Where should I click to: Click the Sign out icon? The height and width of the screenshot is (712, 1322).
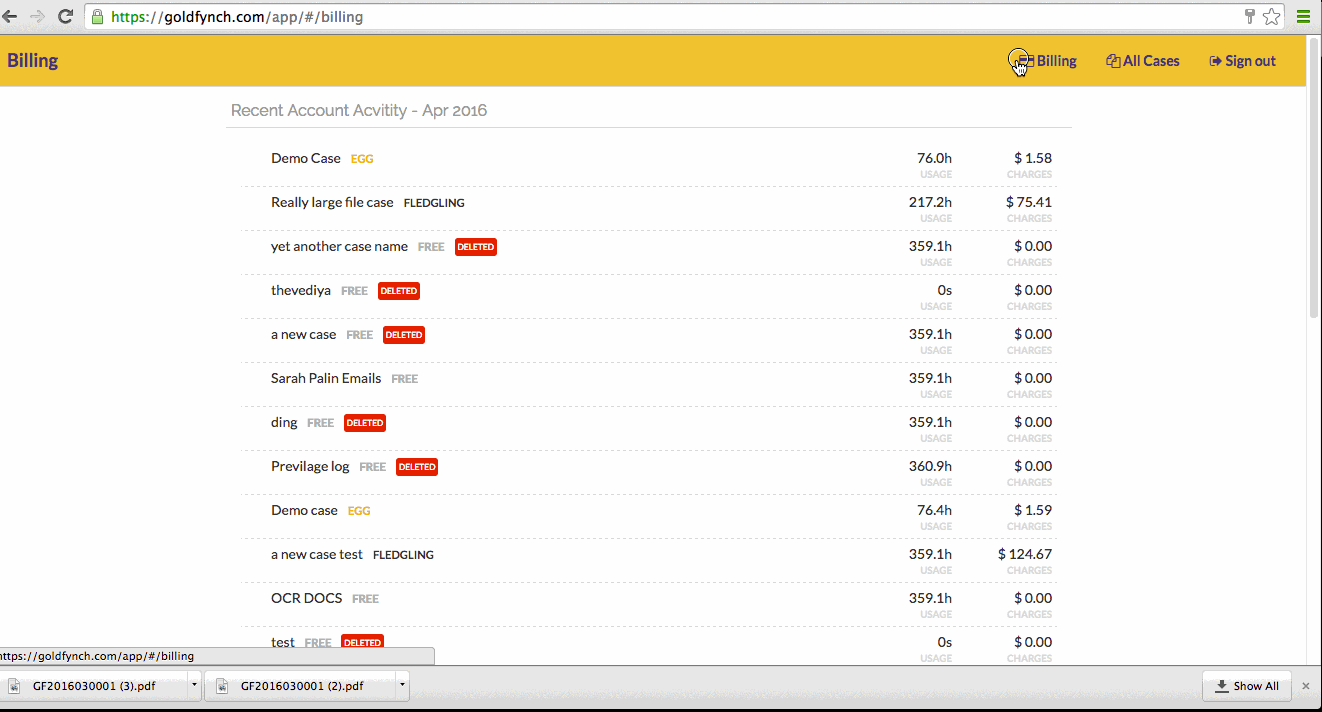coord(1214,60)
